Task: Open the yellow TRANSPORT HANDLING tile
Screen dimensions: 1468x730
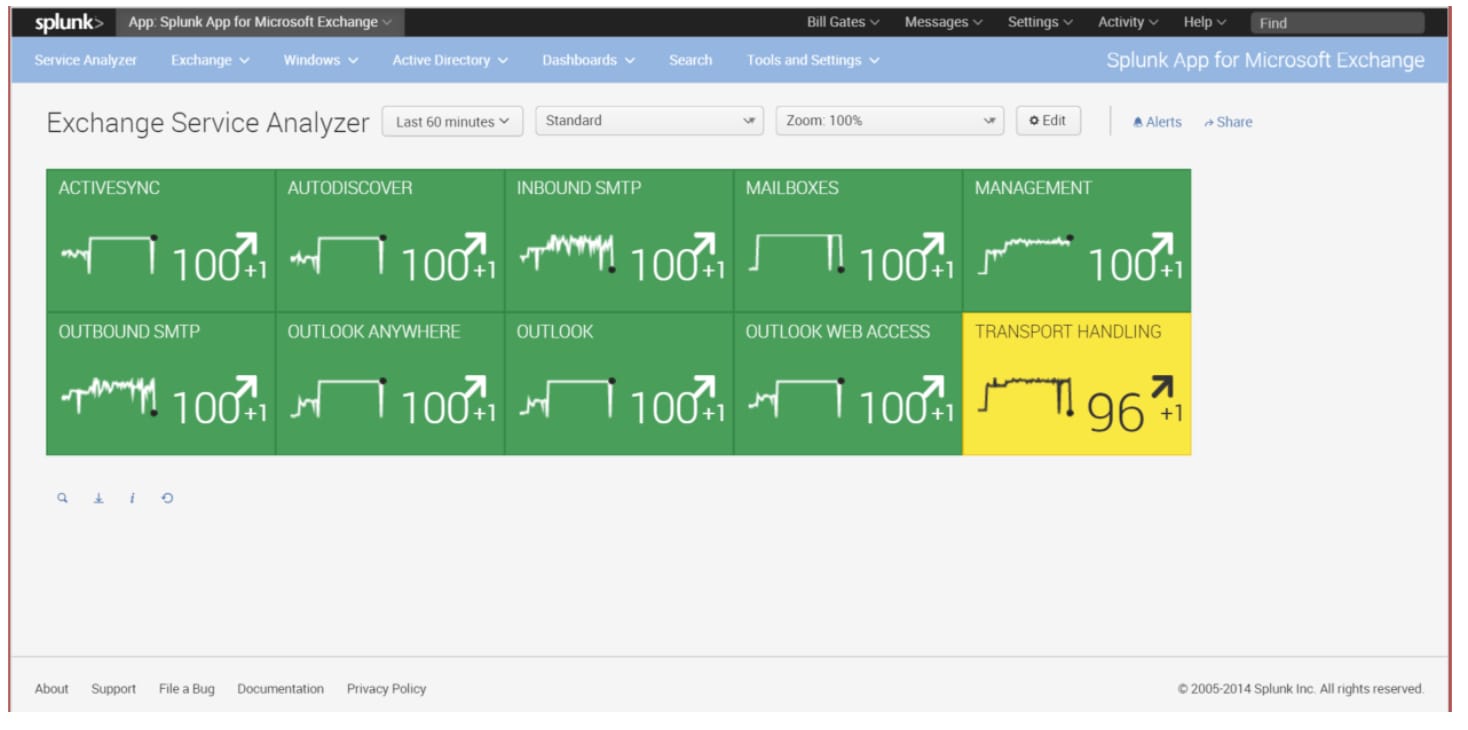Action: tap(1077, 384)
